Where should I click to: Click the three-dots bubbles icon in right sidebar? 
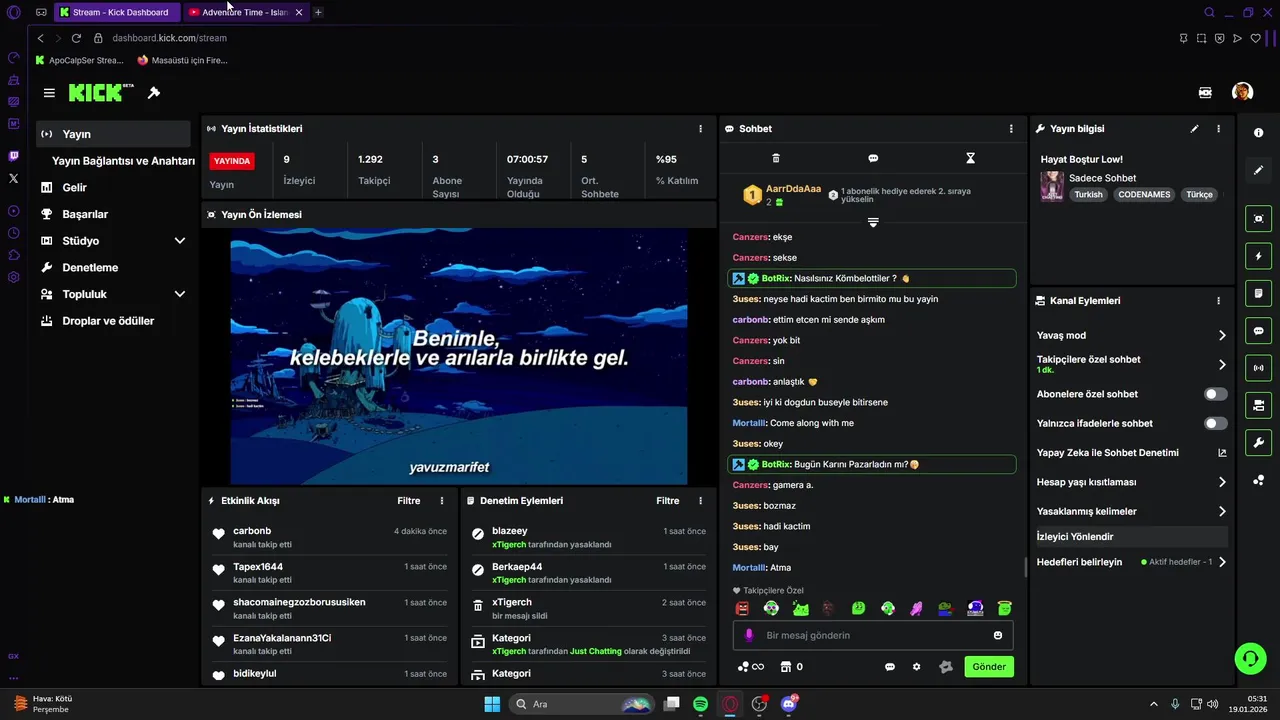[1258, 480]
